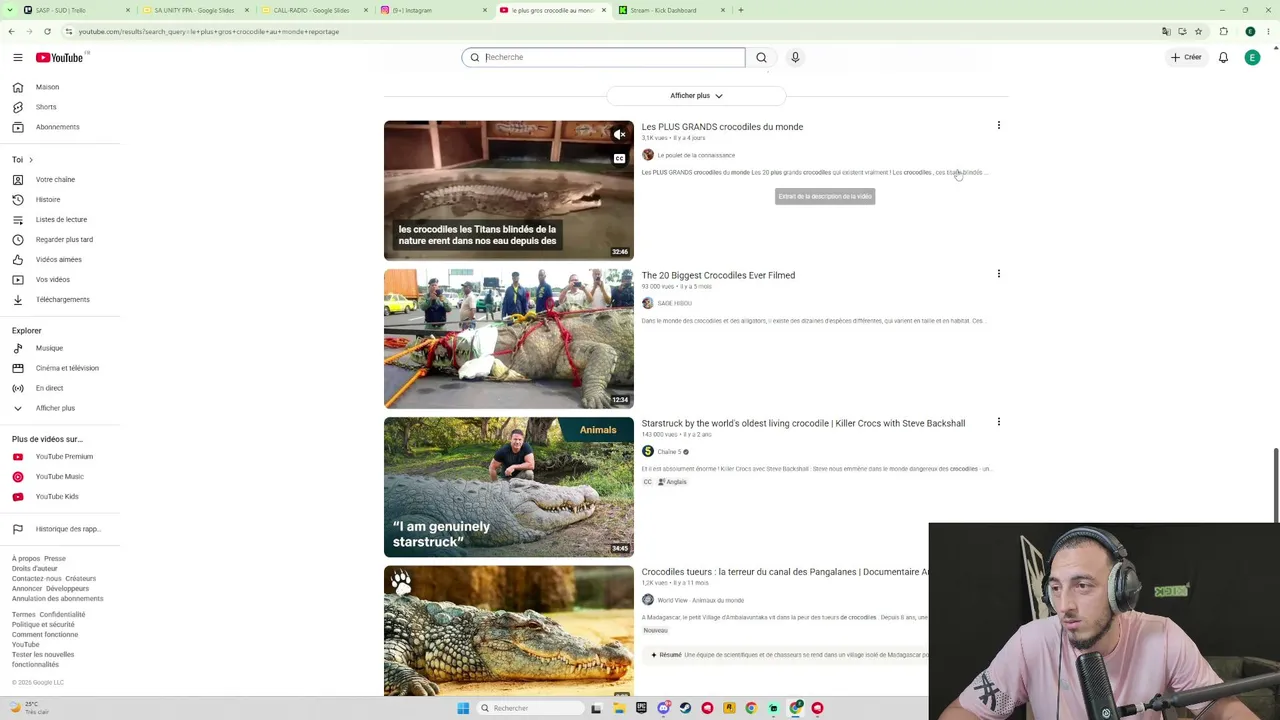Go to the YouTube home logo
This screenshot has width=1280, height=720.
[62, 58]
